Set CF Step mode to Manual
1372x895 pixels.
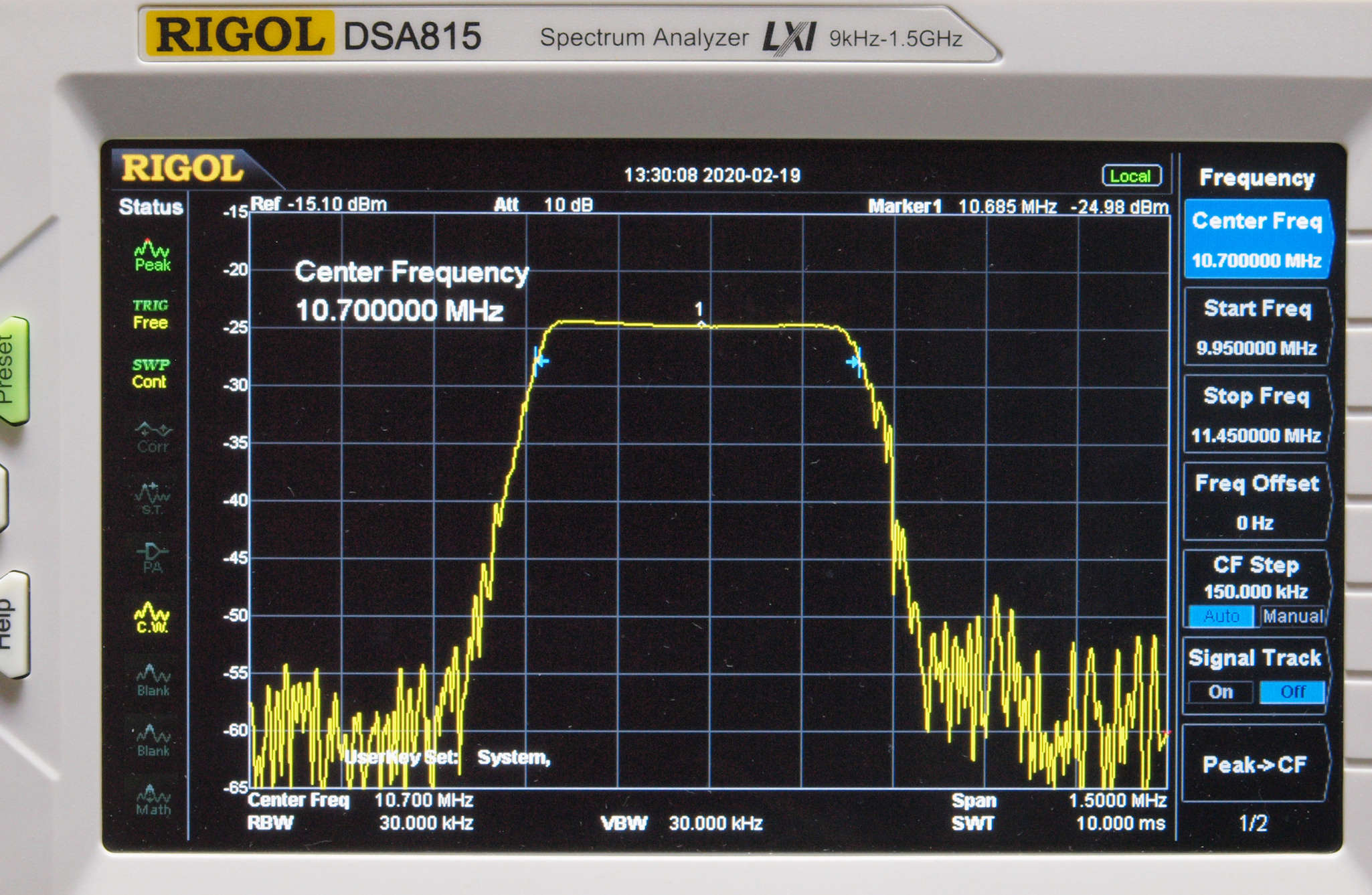click(x=1292, y=616)
